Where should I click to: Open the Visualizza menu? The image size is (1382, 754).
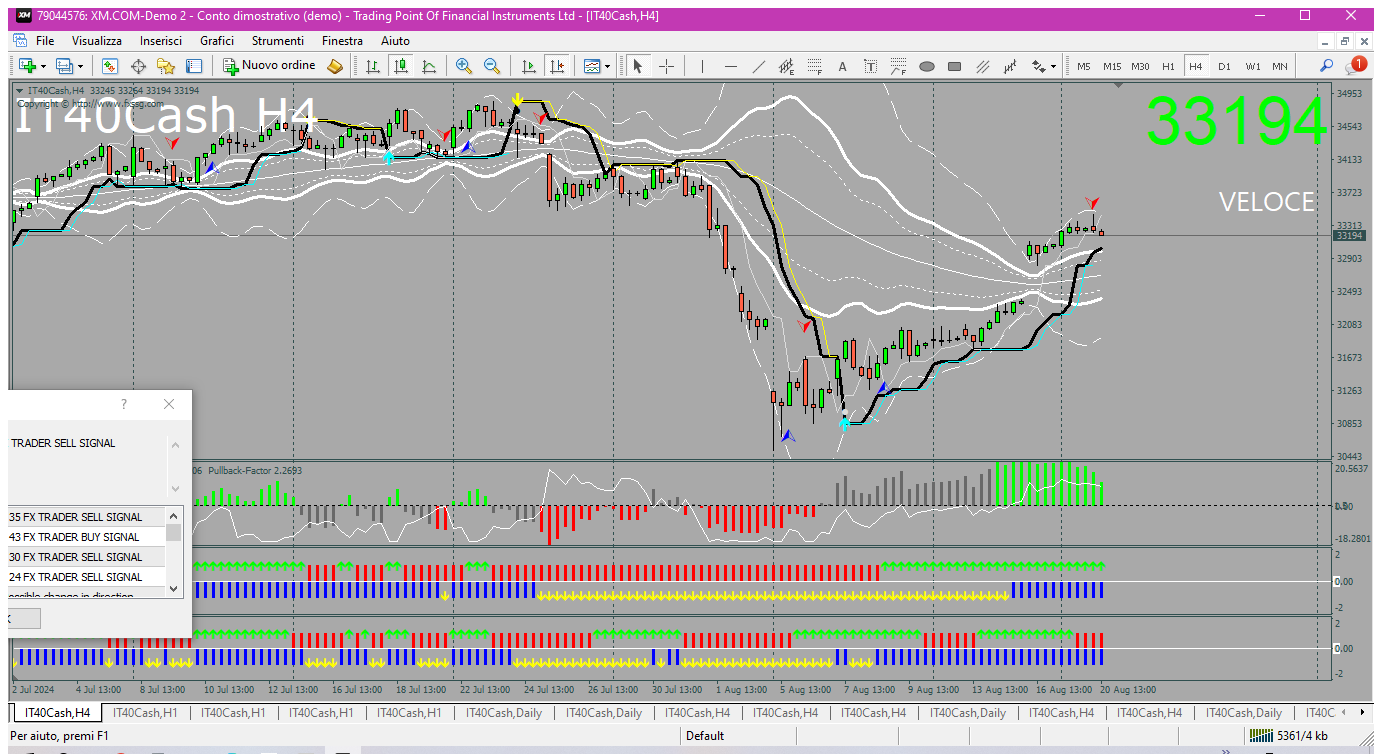pos(97,41)
